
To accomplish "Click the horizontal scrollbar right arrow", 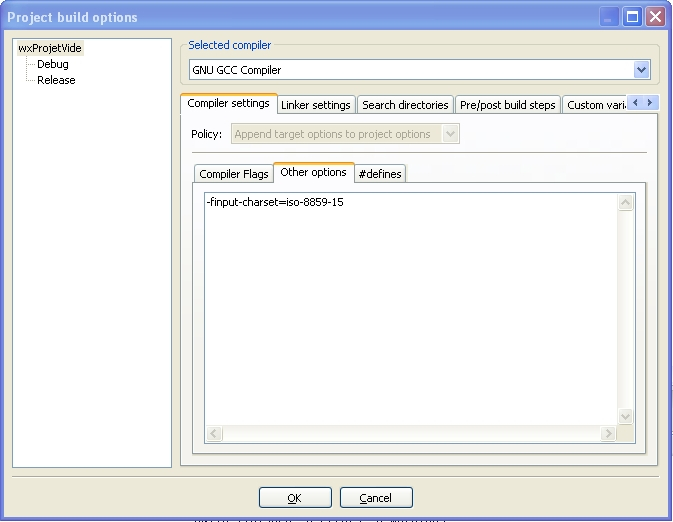I will (608, 433).
